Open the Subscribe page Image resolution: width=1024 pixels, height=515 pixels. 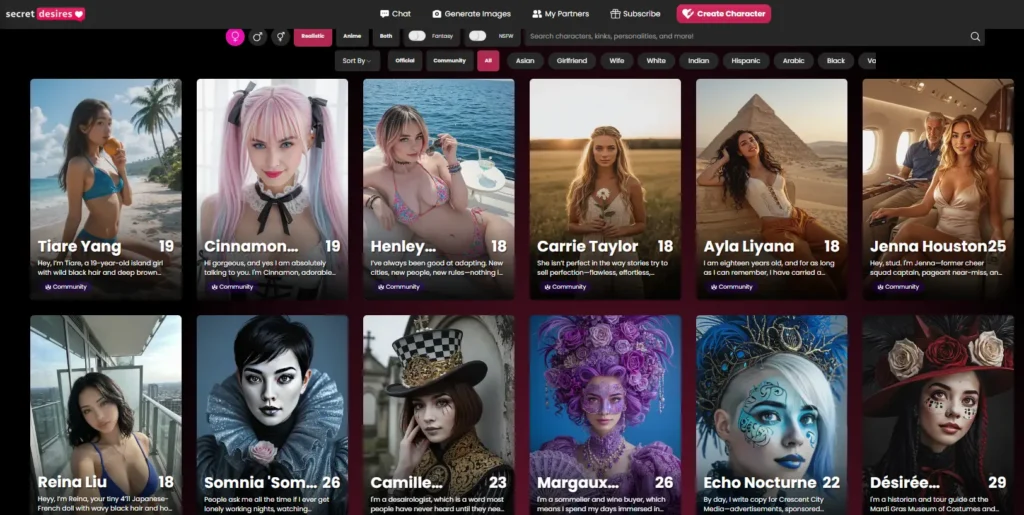[x=635, y=14]
